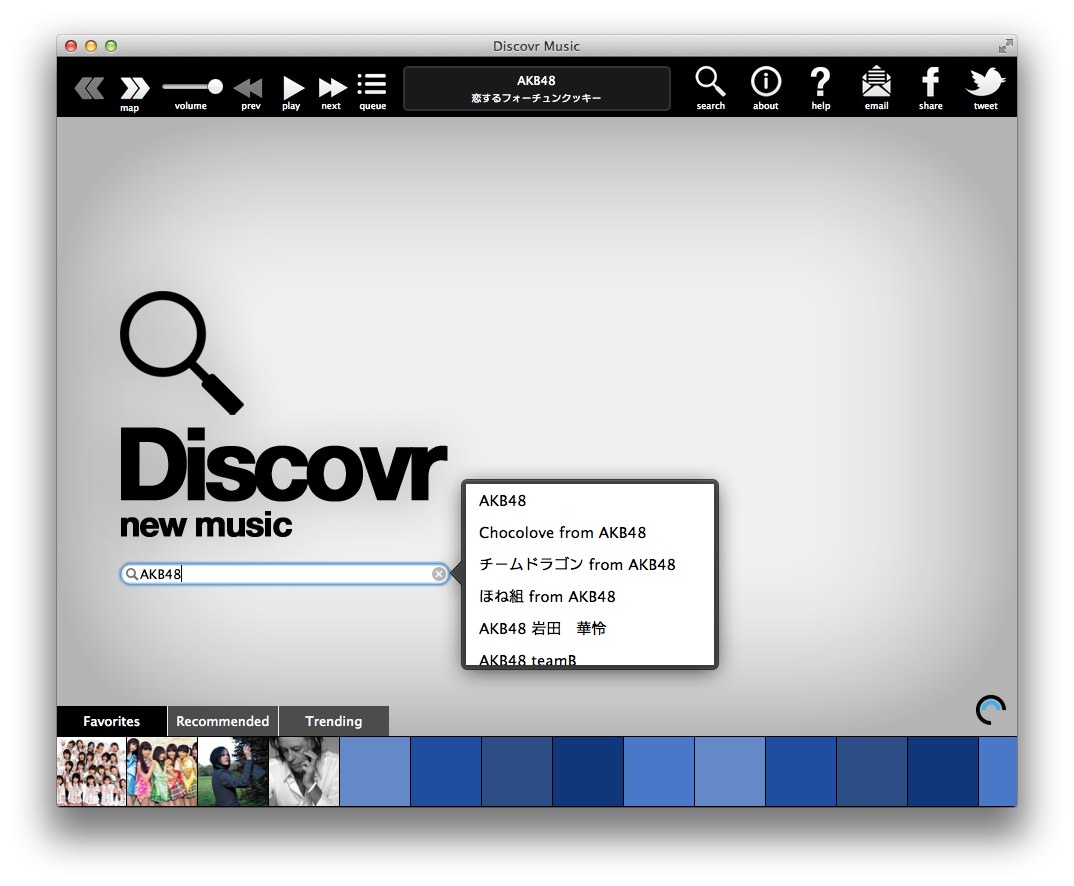Click into the AKB48 search field
The width and height of the screenshot is (1074, 886).
[285, 574]
